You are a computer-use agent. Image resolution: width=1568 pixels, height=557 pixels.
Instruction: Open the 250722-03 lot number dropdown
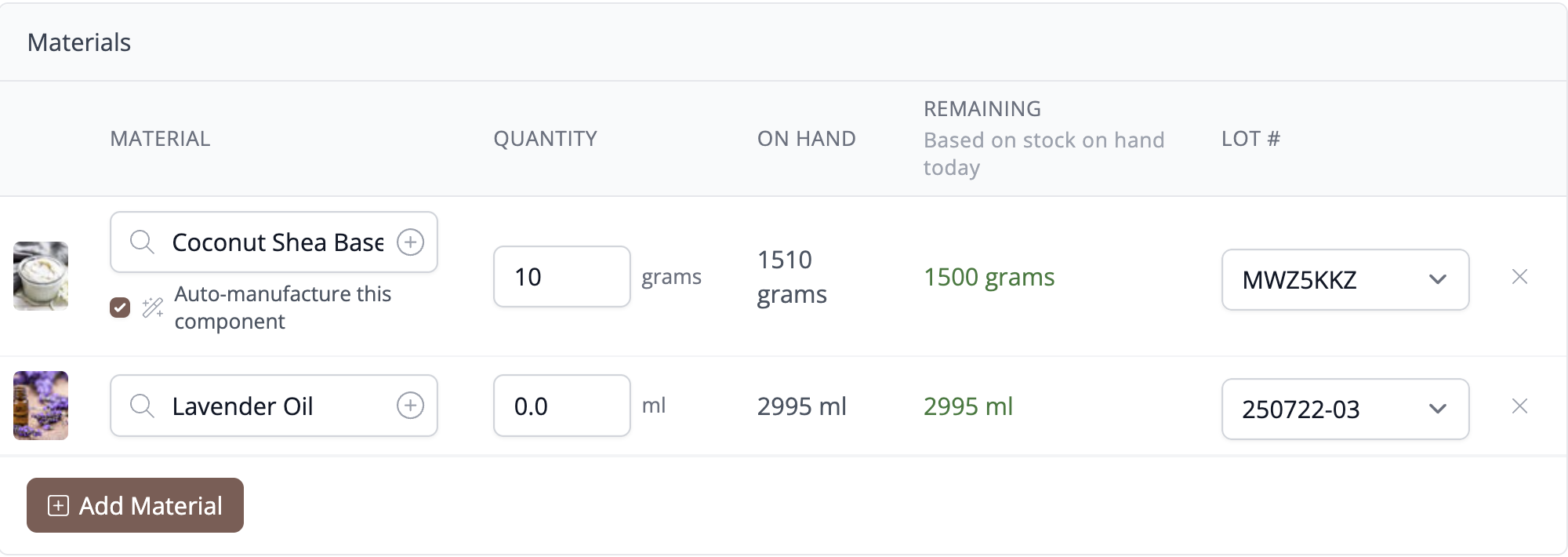(1345, 409)
